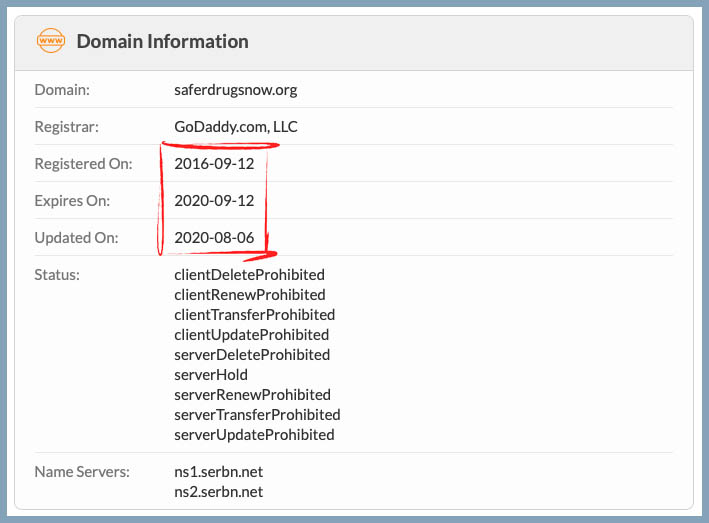The height and width of the screenshot is (523, 709).
Task: Click the clientTransferProhibited status
Action: [x=254, y=315]
